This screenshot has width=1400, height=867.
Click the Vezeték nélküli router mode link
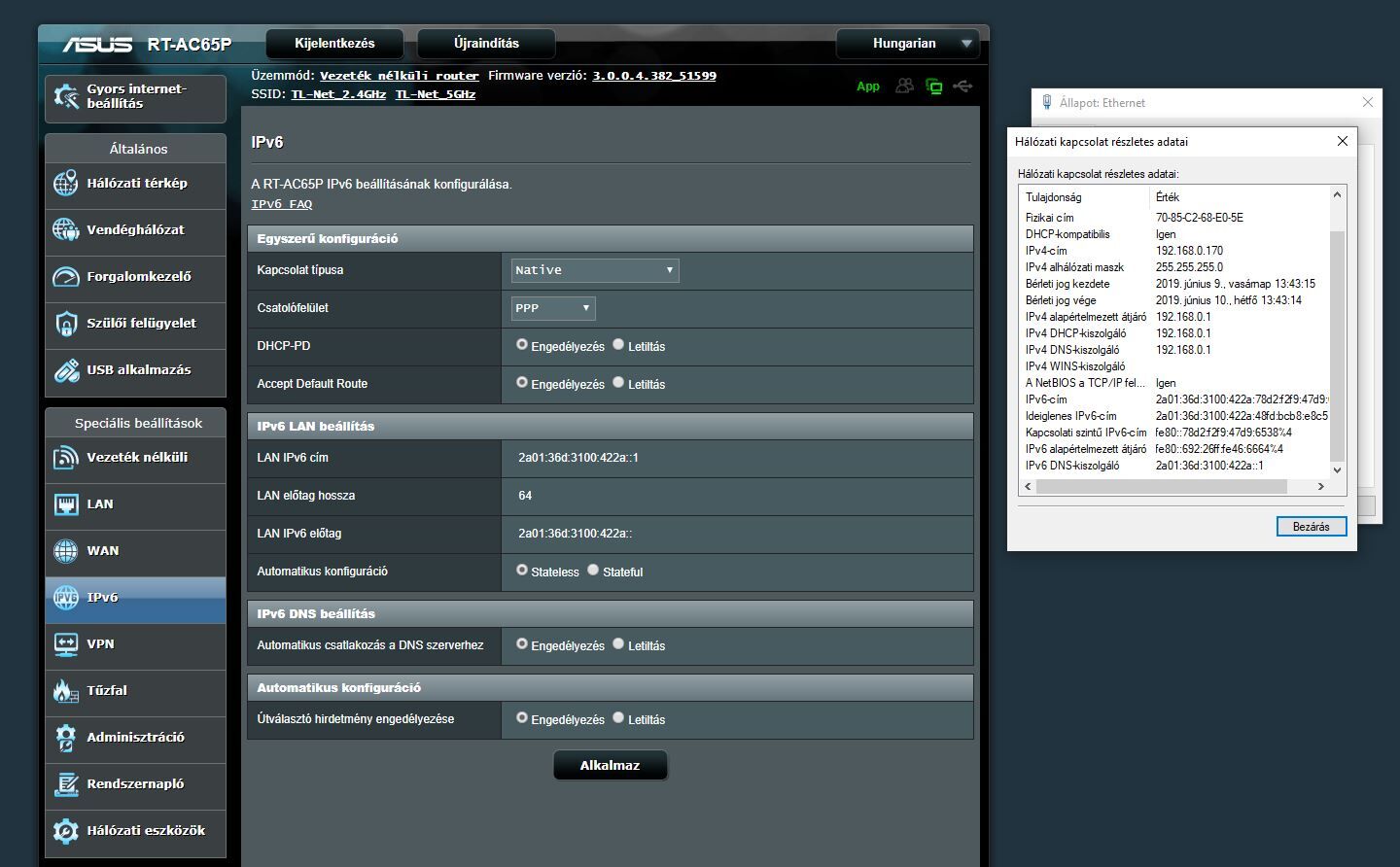(x=400, y=76)
